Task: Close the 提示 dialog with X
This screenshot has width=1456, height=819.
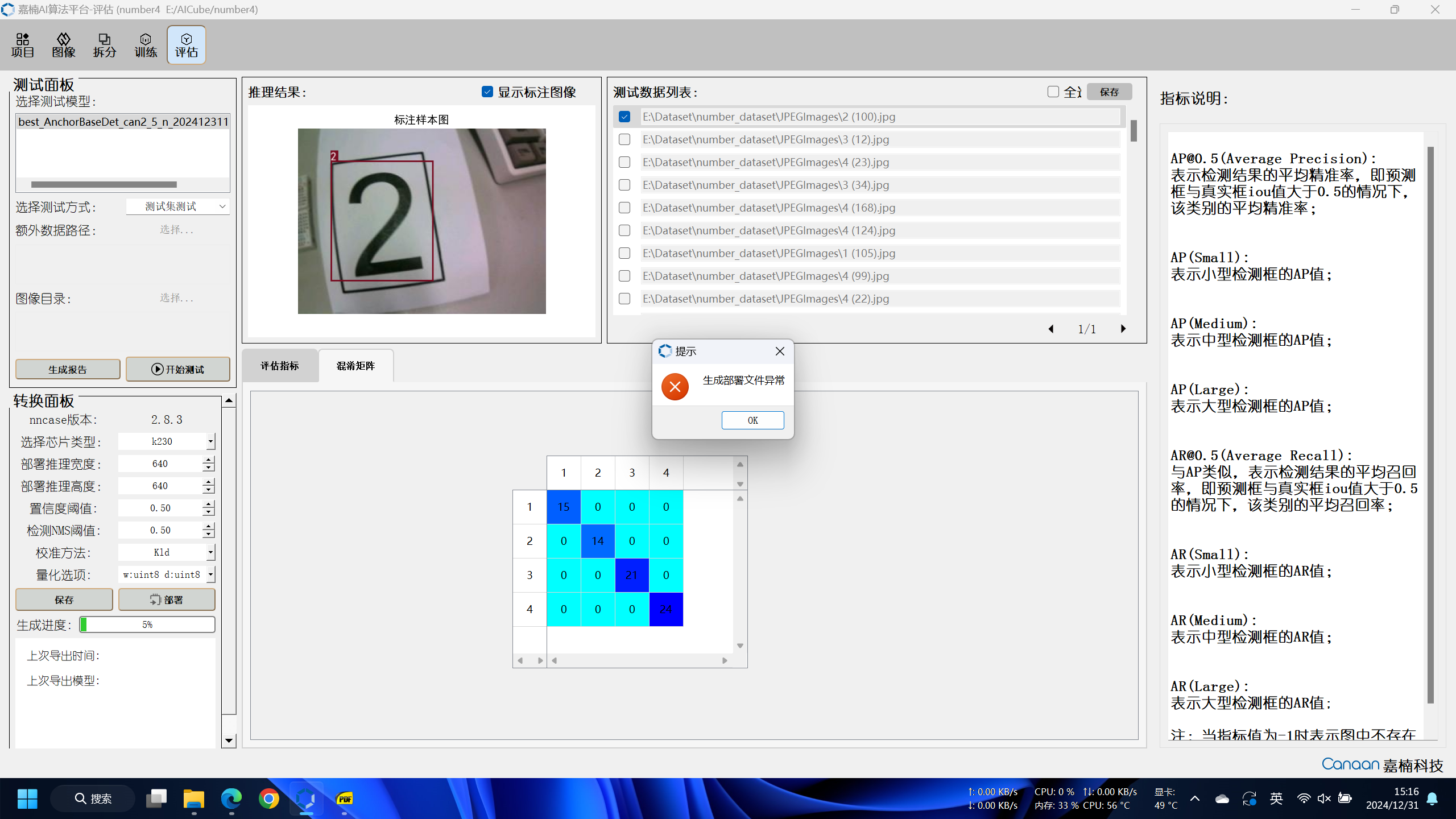Action: point(780,351)
